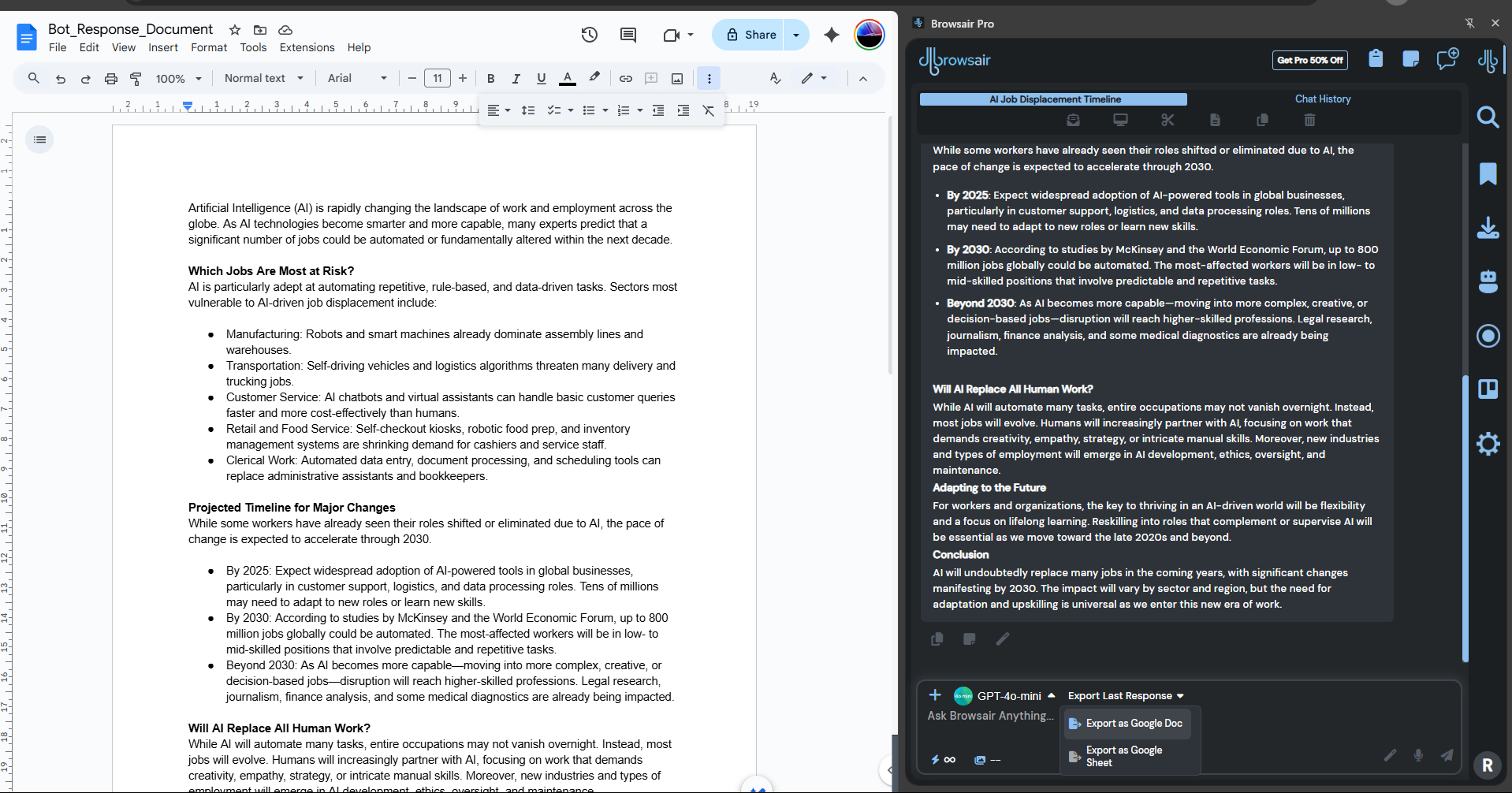Toggle underline formatting

coord(541,79)
